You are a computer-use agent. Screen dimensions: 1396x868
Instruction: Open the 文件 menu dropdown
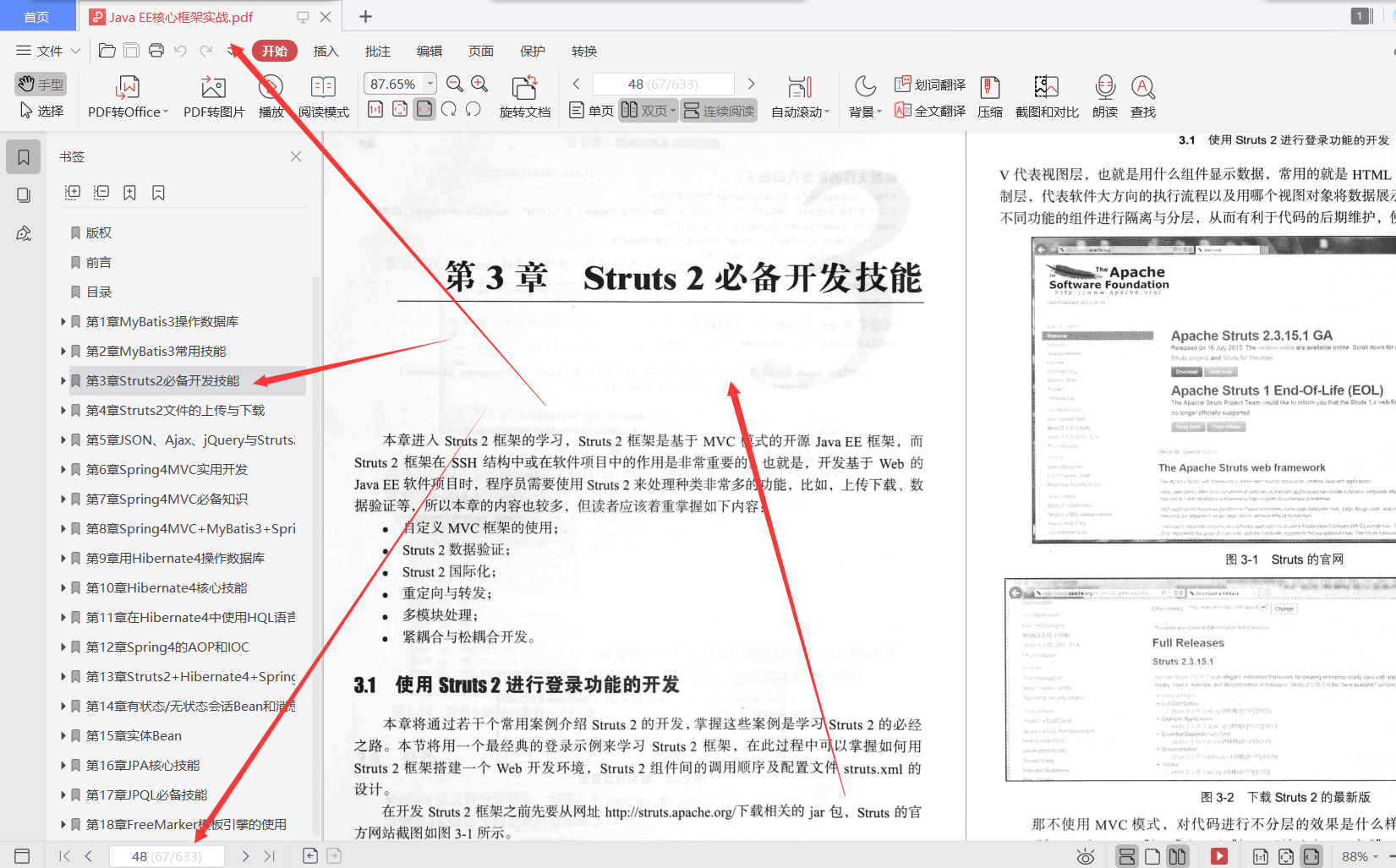click(x=48, y=51)
